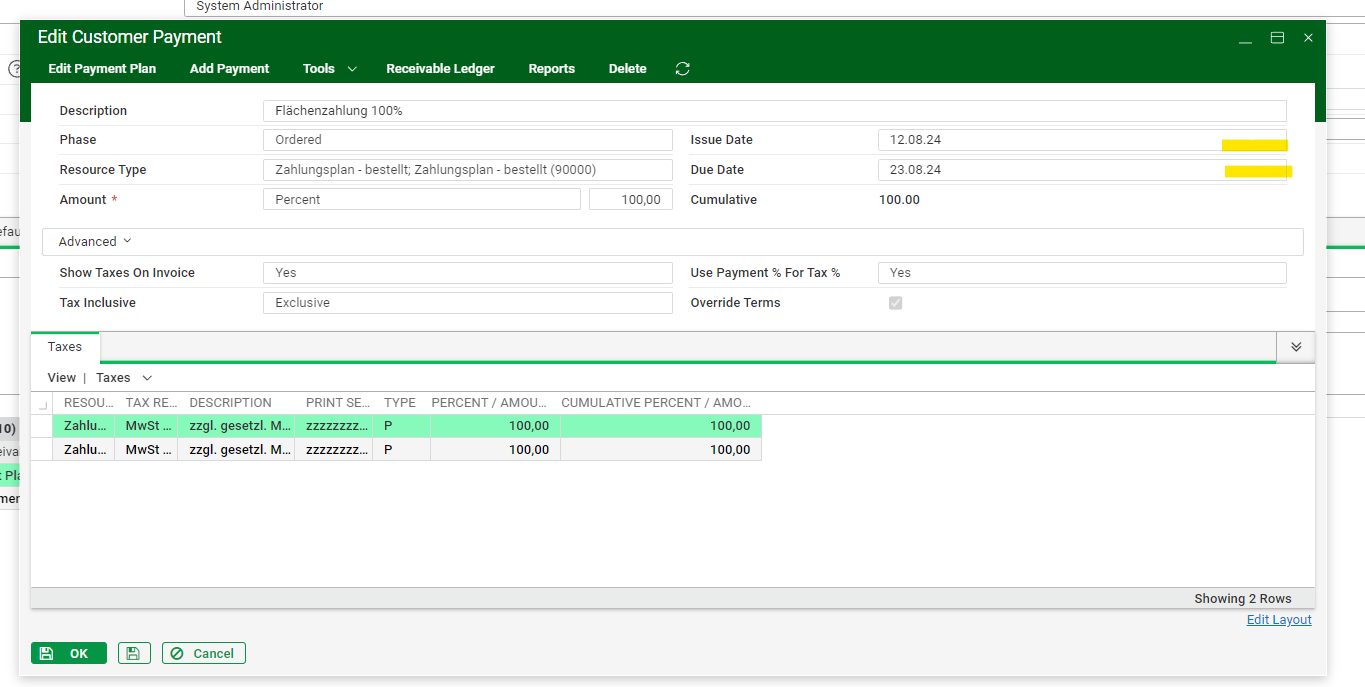
Task: Click the PERCENT / AMOU... column header
Action: [x=495, y=403]
